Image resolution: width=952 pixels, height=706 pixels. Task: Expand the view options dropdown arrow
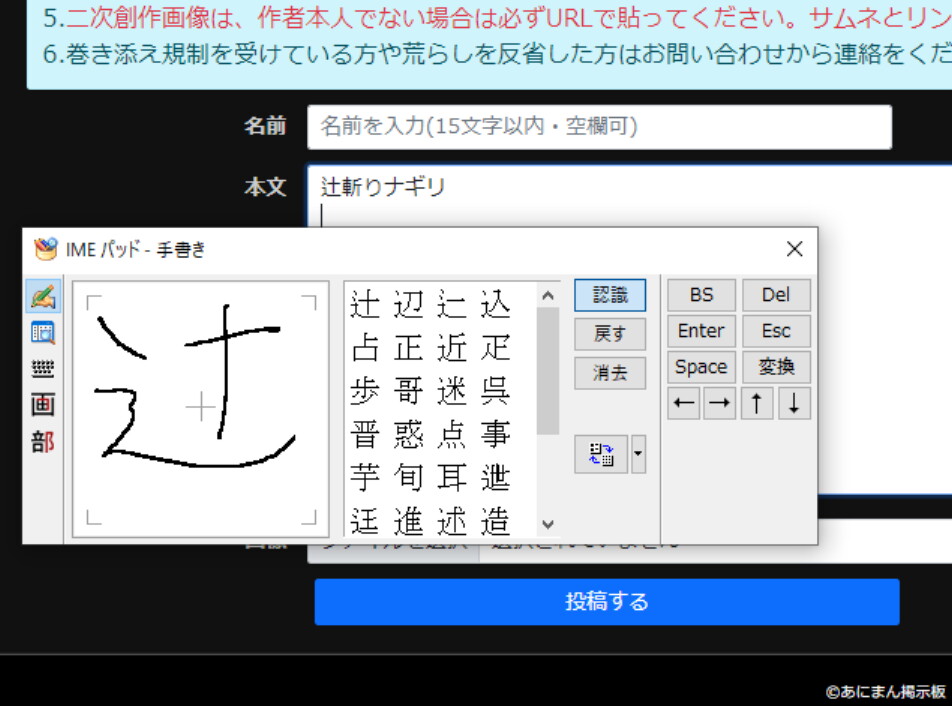pos(638,455)
